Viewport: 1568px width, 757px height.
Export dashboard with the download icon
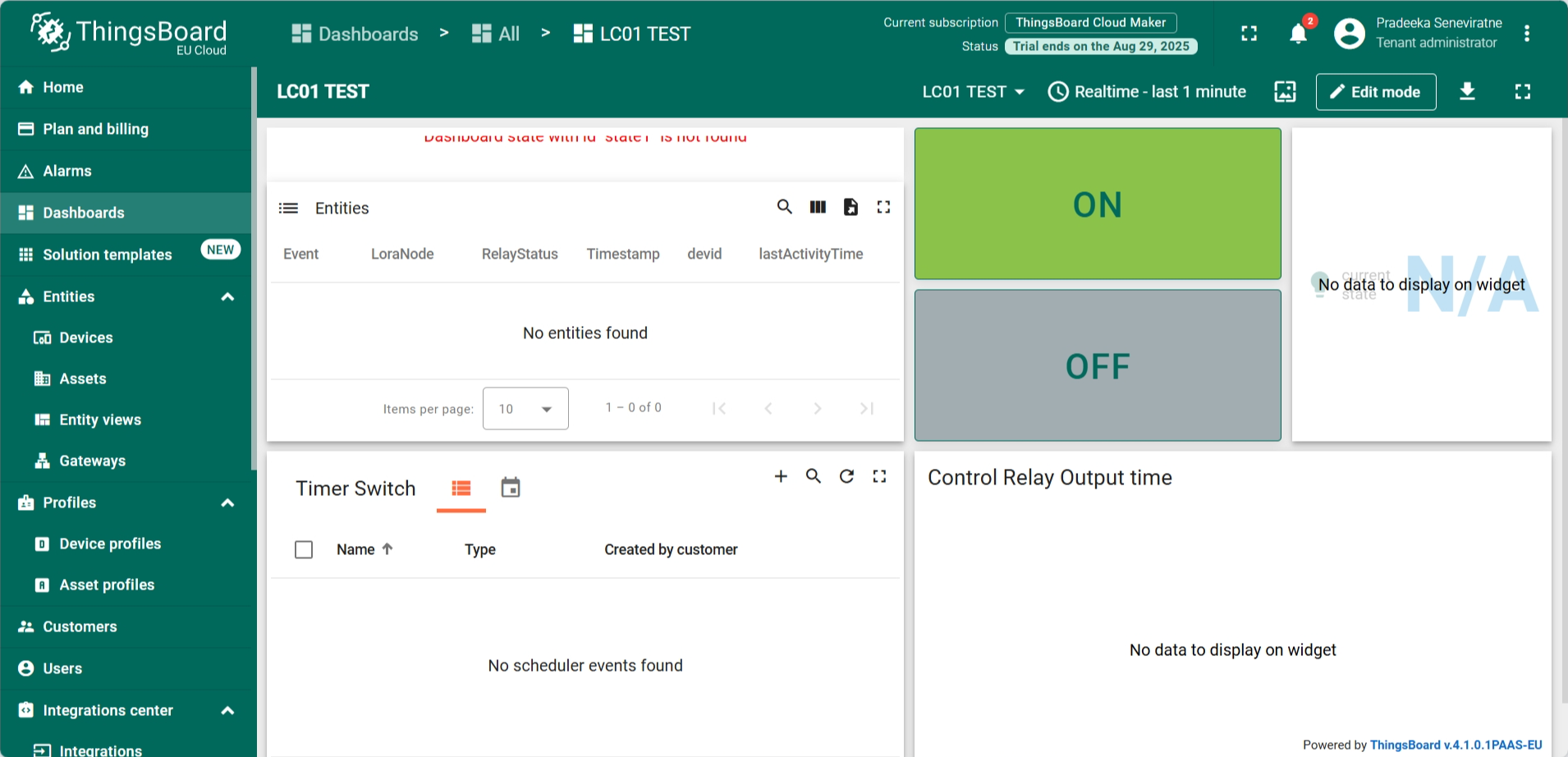coord(1467,92)
